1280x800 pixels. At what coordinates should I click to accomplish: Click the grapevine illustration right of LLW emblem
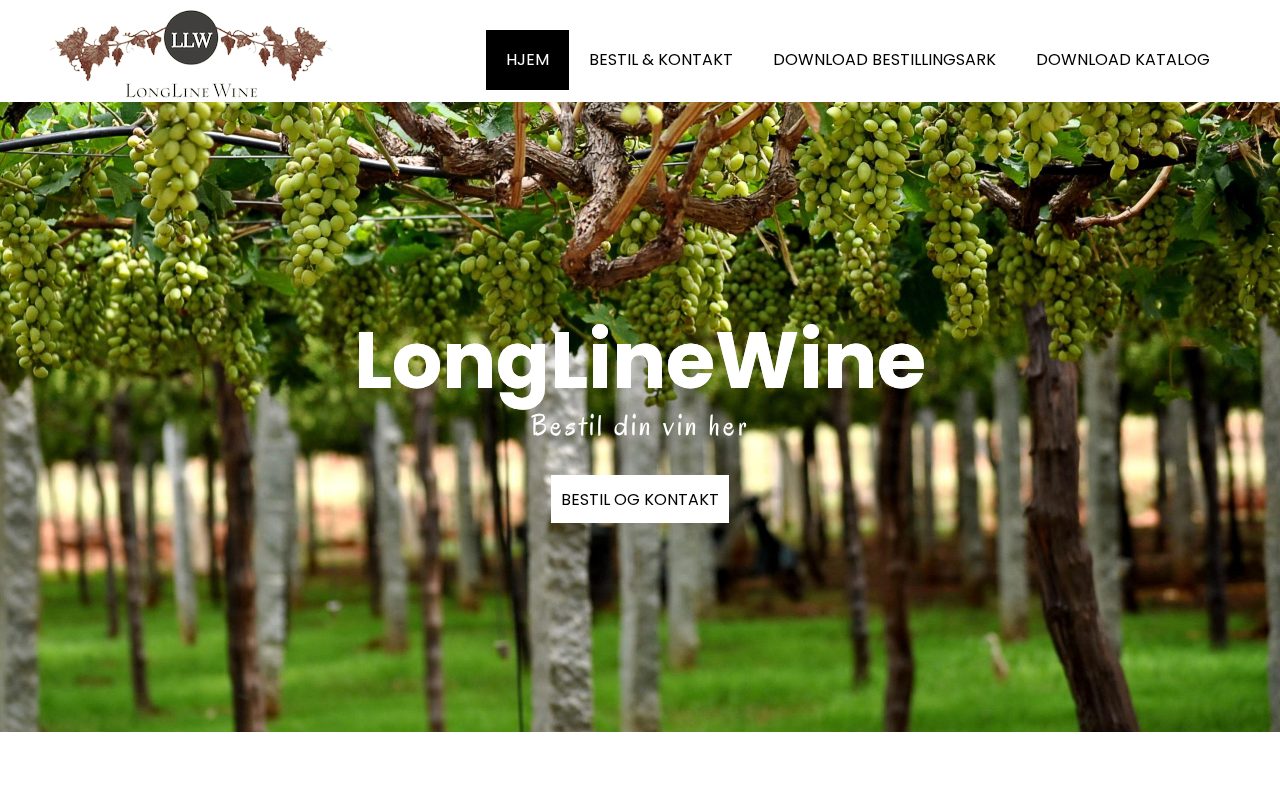pyautogui.click(x=272, y=50)
